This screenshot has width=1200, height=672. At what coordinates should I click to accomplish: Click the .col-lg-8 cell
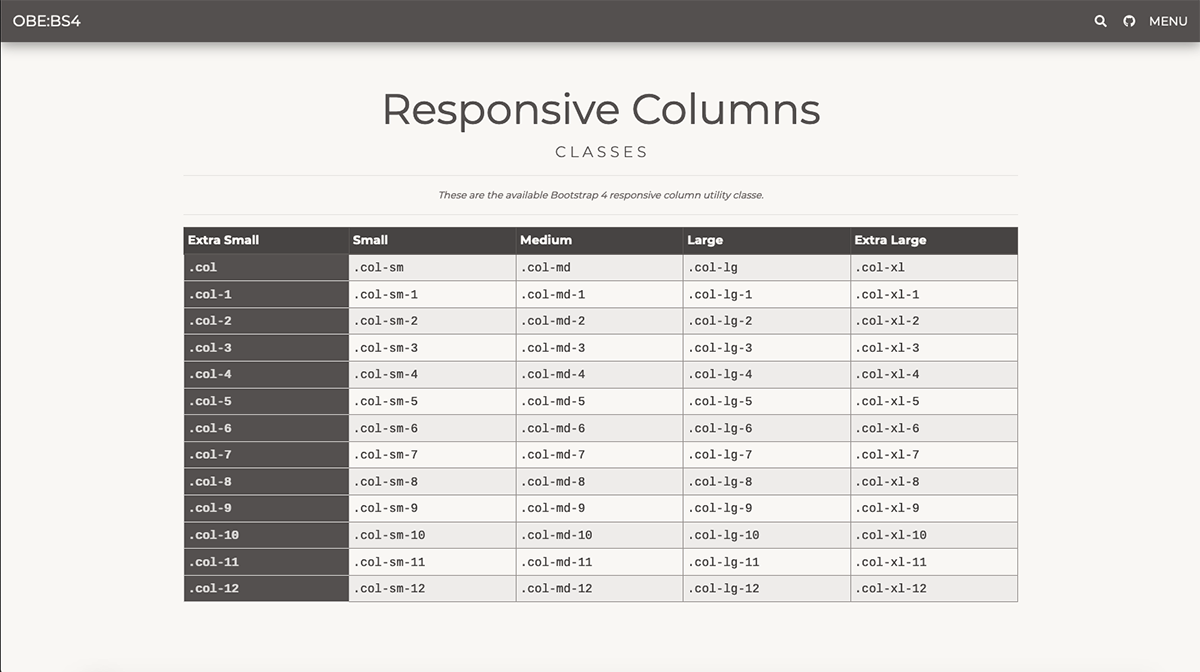coord(767,481)
